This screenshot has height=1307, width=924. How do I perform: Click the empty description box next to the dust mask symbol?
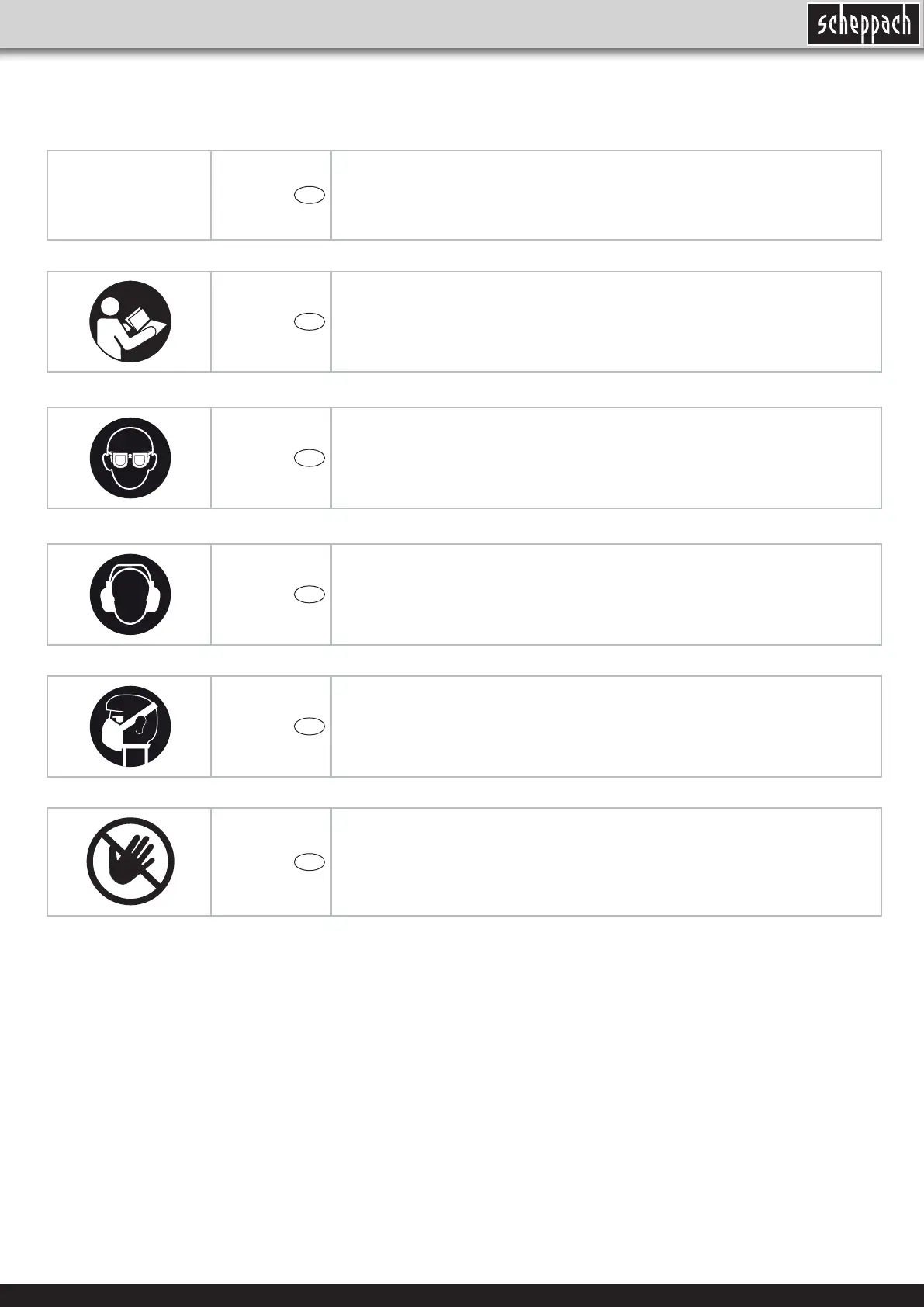[x=606, y=726]
